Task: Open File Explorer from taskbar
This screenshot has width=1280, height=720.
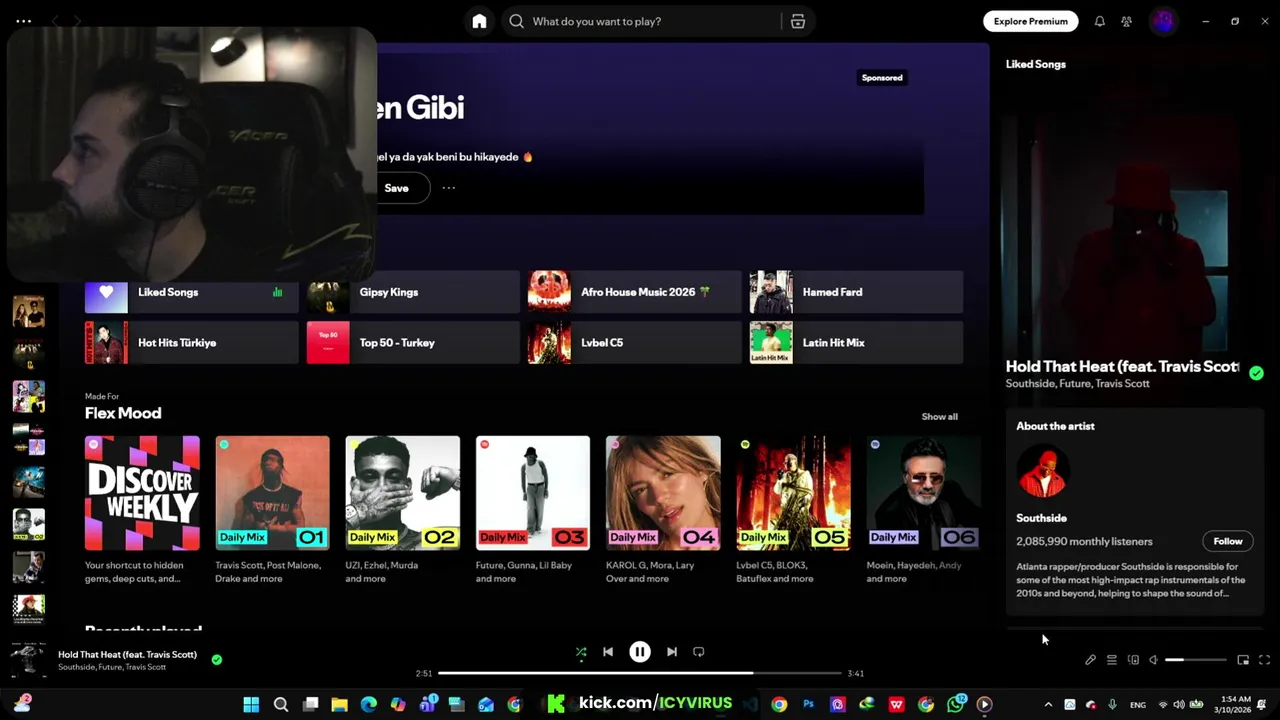Action: 339,704
